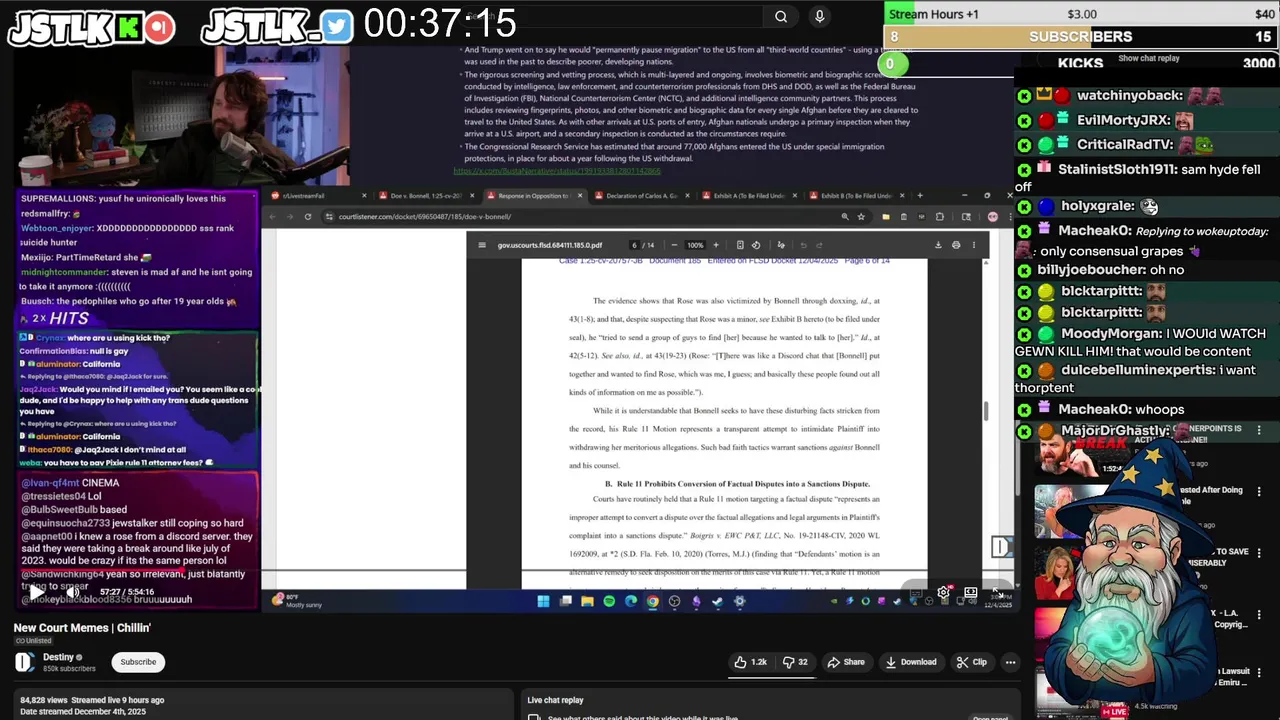Like the video showing 1.2k likes
This screenshot has height=720, width=1280.
[x=751, y=662]
